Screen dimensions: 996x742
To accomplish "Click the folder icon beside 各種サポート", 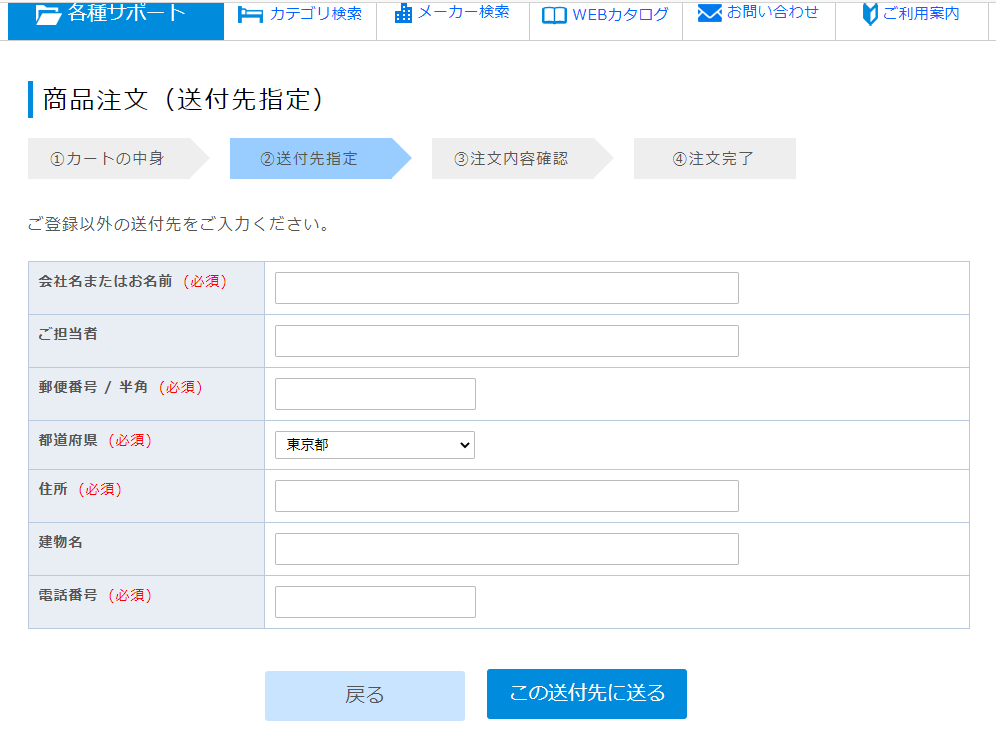I will pos(48,14).
